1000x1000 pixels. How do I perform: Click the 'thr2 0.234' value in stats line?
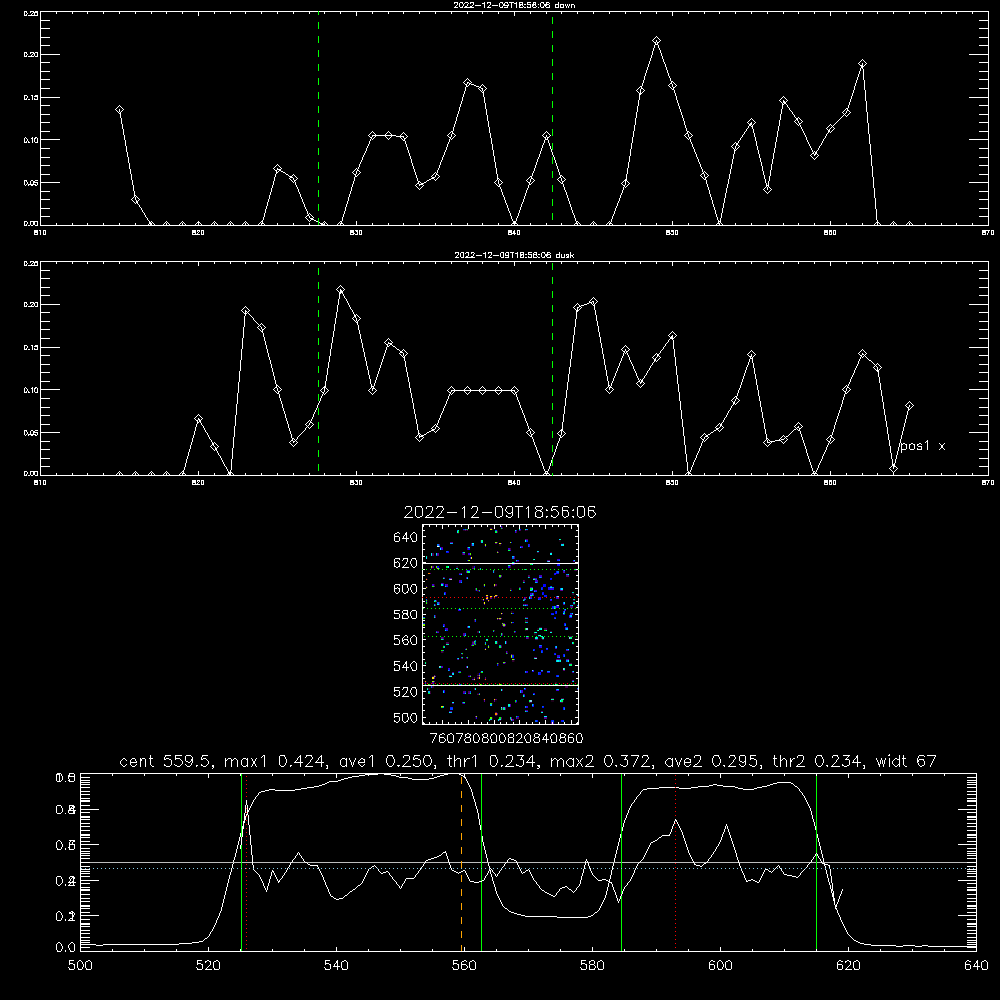coord(818,761)
